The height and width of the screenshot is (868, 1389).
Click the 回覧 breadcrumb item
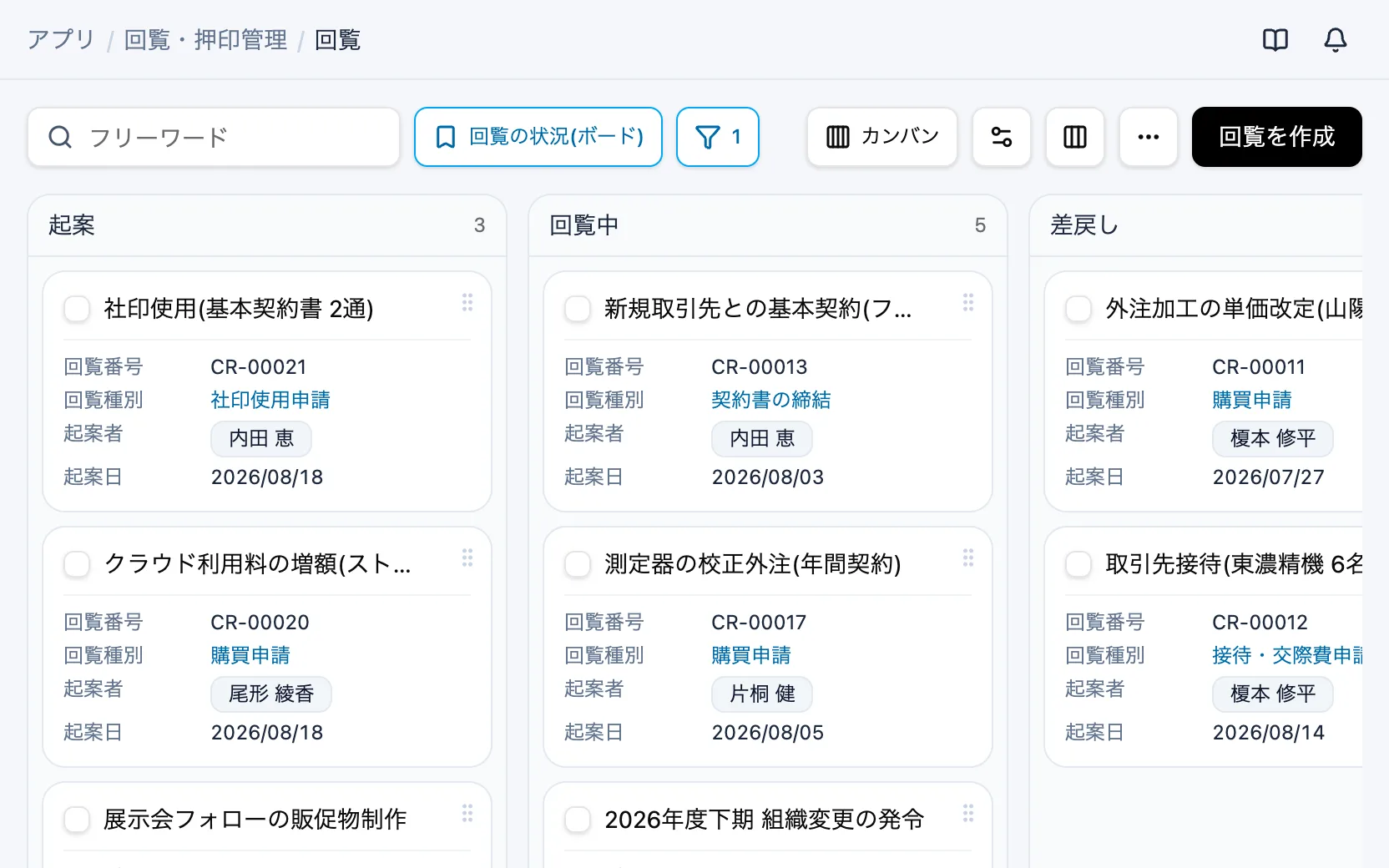tap(338, 40)
